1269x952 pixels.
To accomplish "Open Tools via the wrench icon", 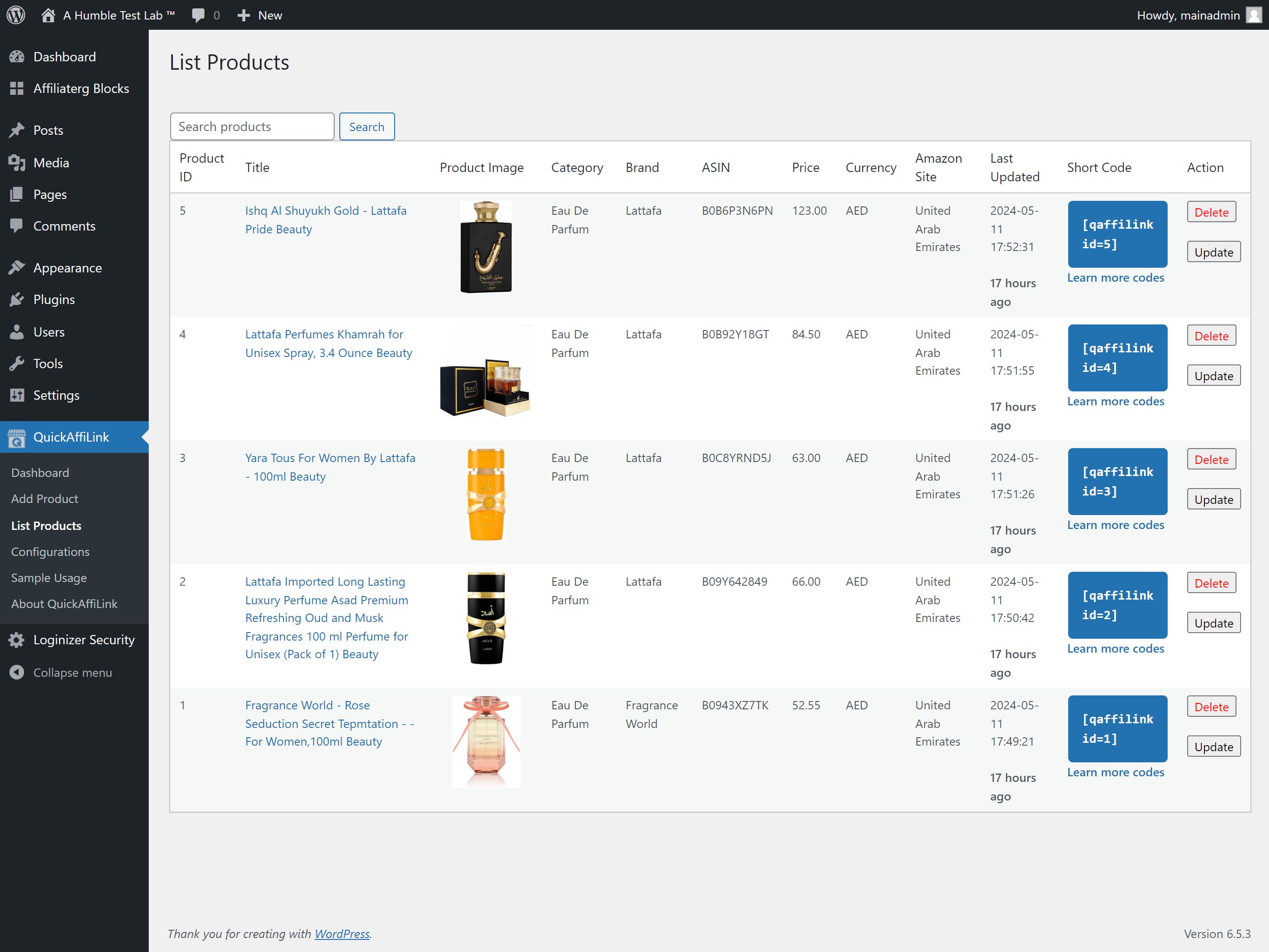I will pos(17,363).
